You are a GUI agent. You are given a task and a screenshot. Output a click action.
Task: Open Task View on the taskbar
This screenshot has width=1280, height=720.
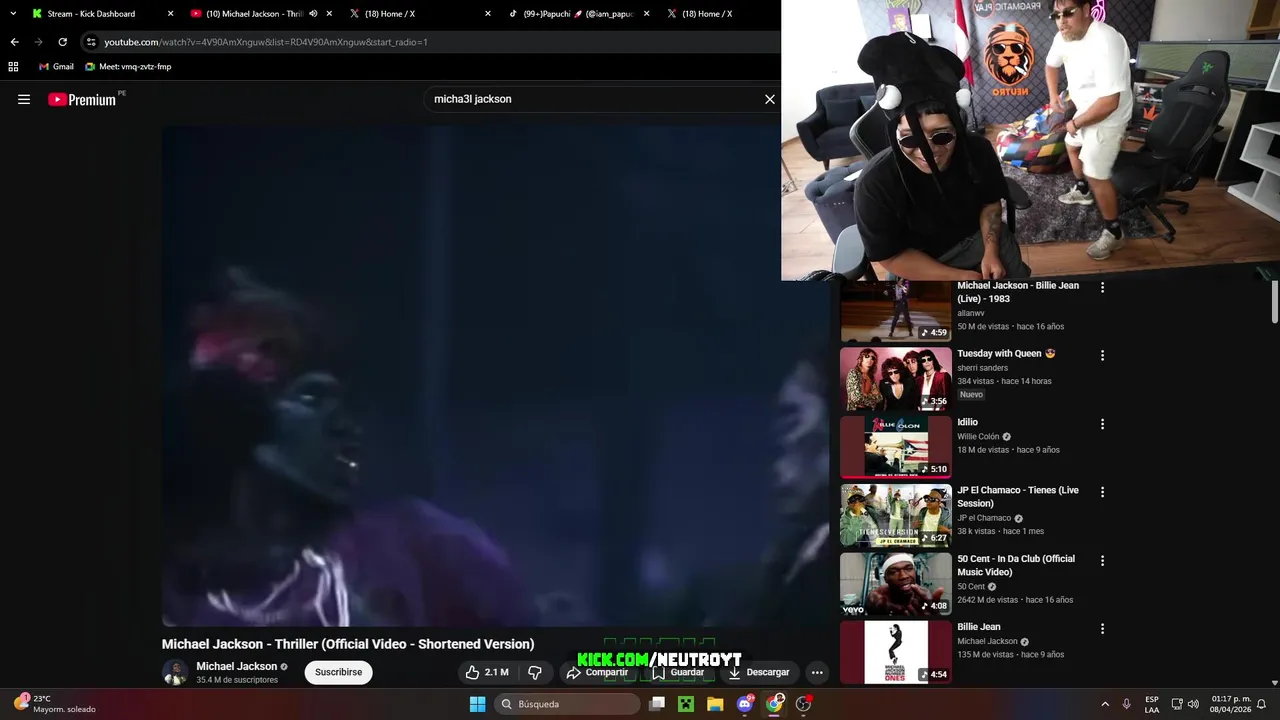[x=657, y=704]
